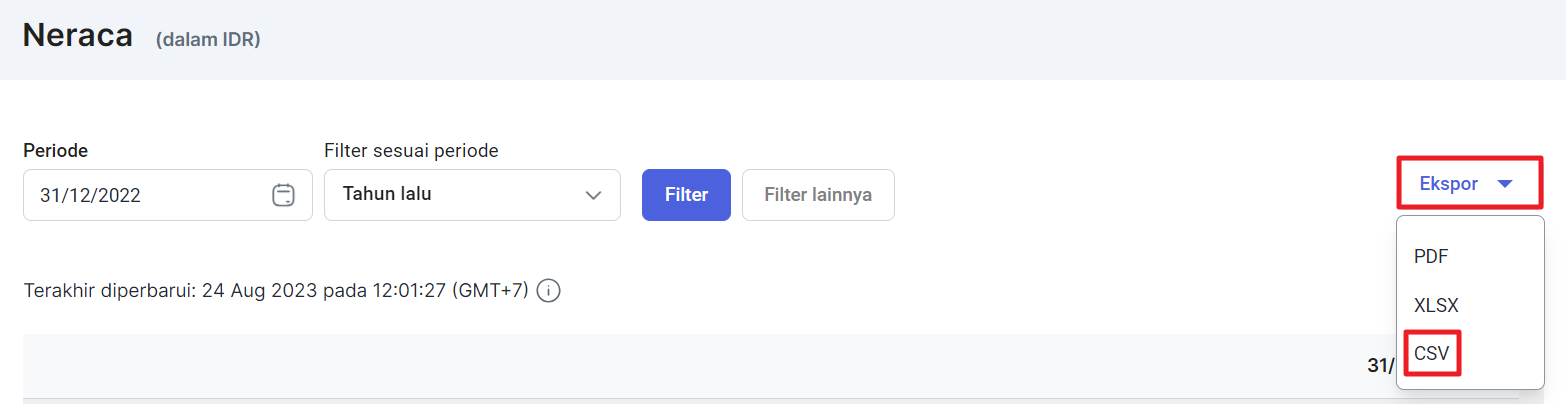Click the (dalam IDR) currency label
The image size is (1566, 404).
pyautogui.click(x=208, y=40)
